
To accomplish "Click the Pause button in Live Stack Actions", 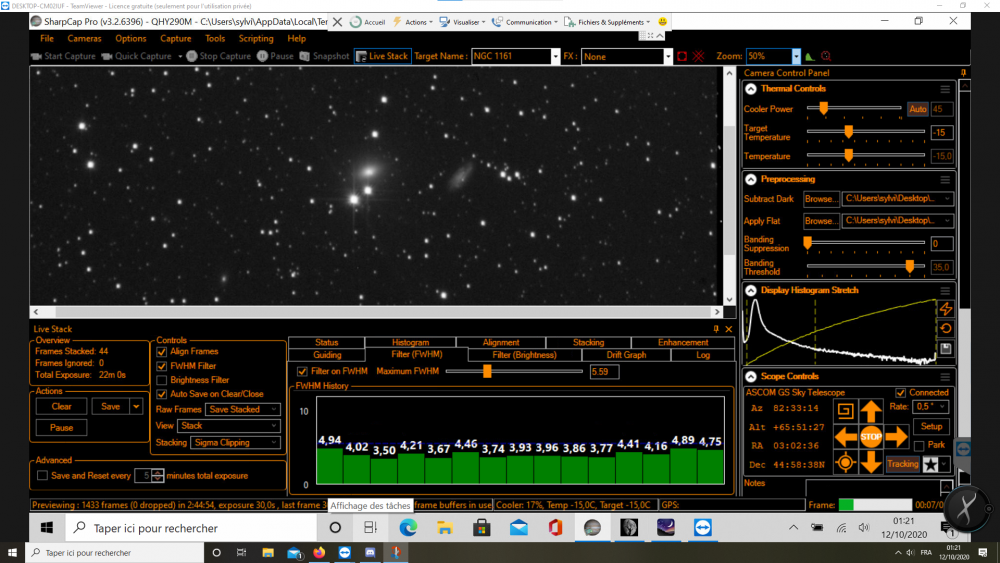I will [61, 428].
